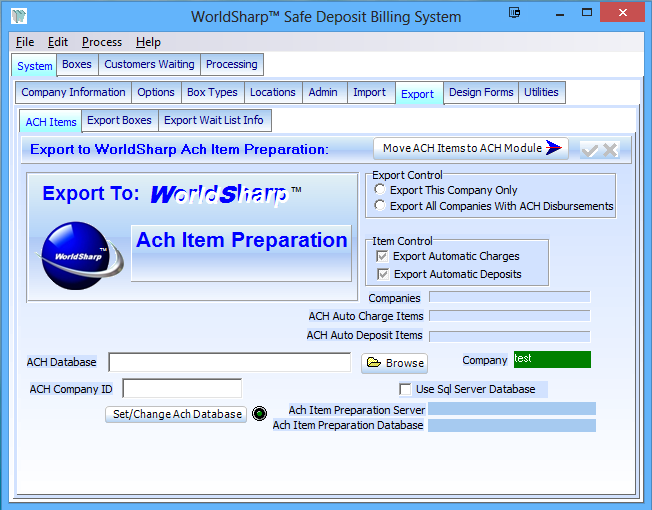
Task: Open the Design Forms tab
Action: coord(481,92)
